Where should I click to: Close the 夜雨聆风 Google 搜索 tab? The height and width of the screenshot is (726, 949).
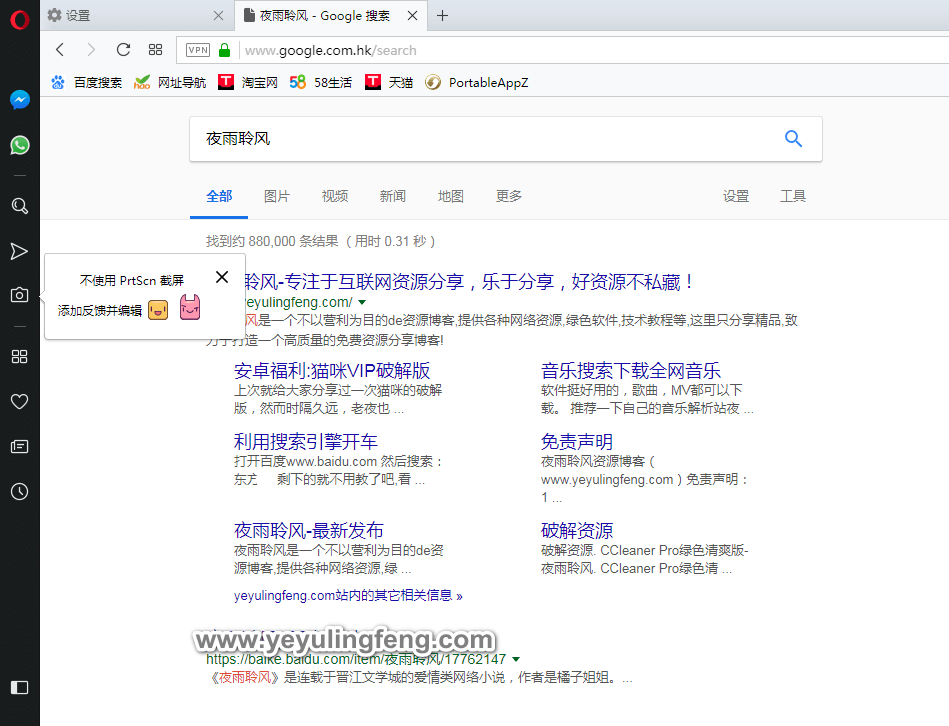click(x=412, y=16)
